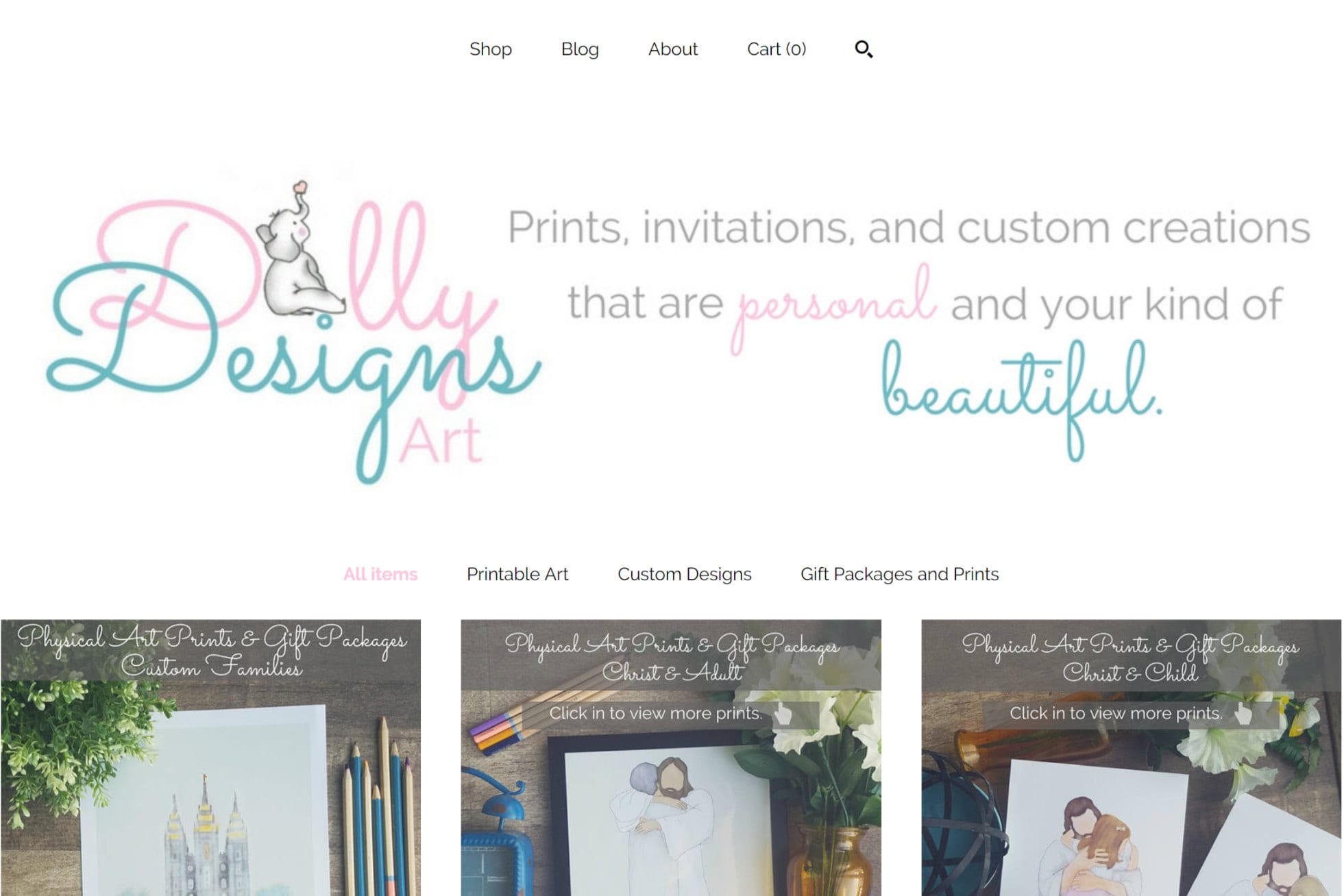Select the All items filter
1344x896 pixels.
380,574
